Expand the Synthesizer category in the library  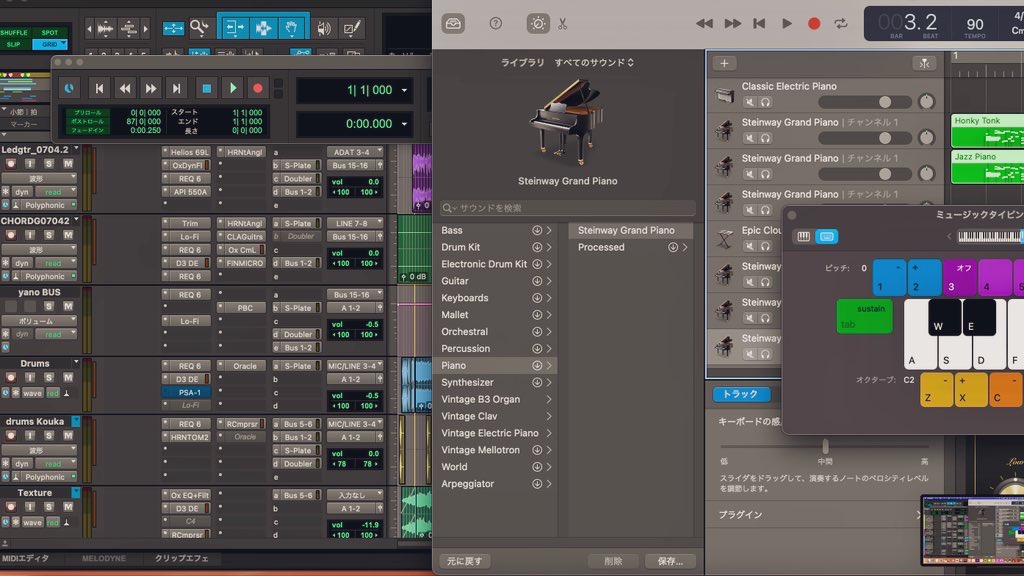pos(548,382)
